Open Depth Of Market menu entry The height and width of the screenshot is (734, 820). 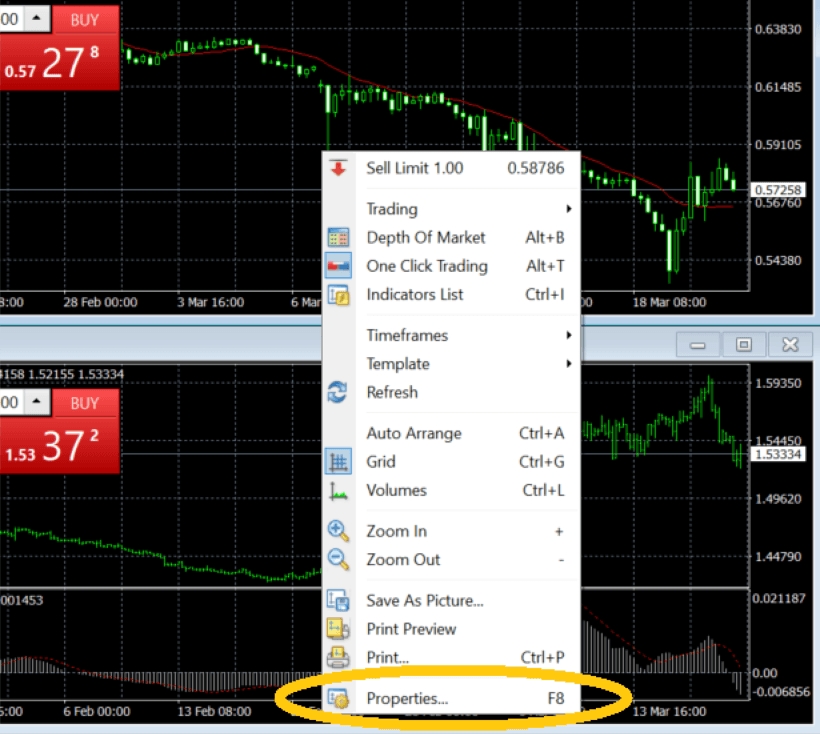pyautogui.click(x=451, y=237)
